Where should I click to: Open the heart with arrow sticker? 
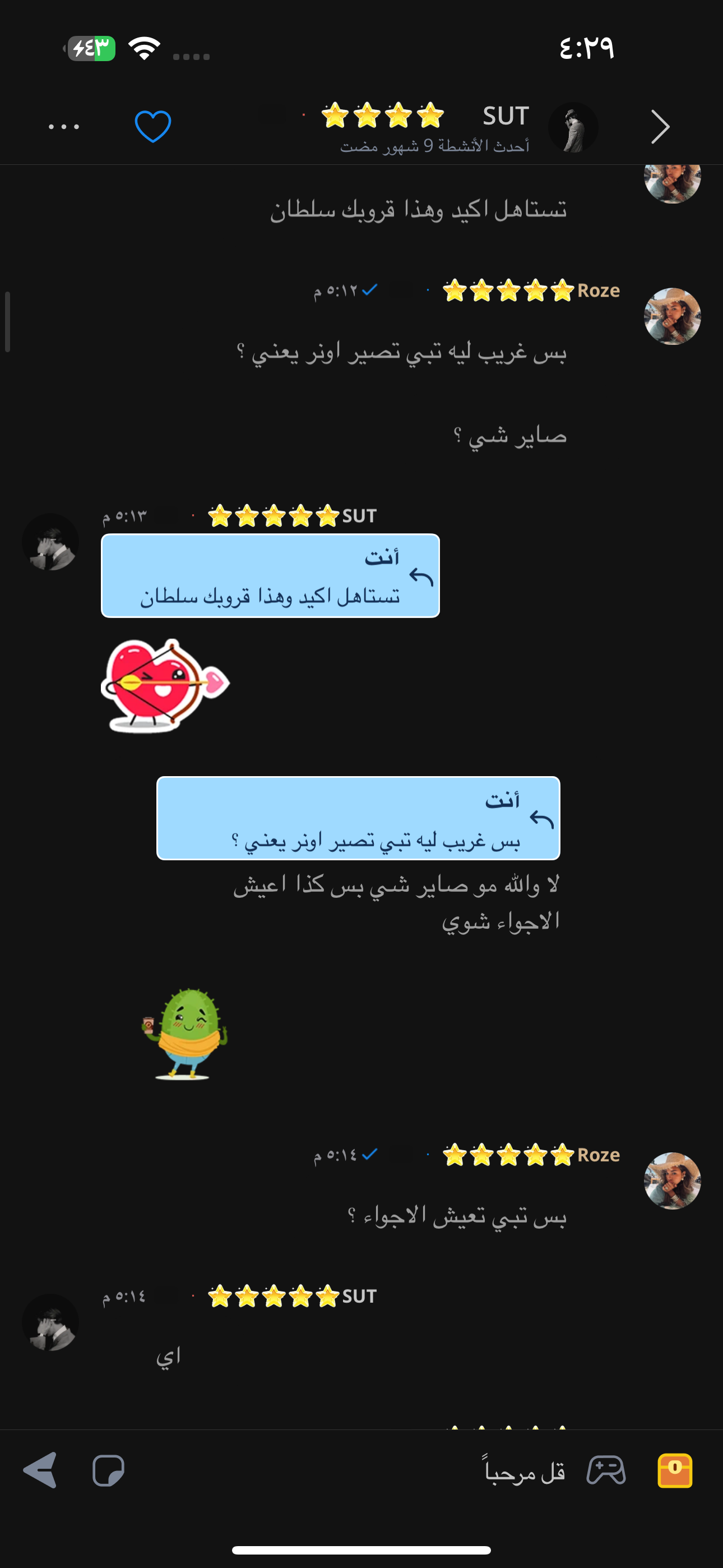[x=165, y=685]
